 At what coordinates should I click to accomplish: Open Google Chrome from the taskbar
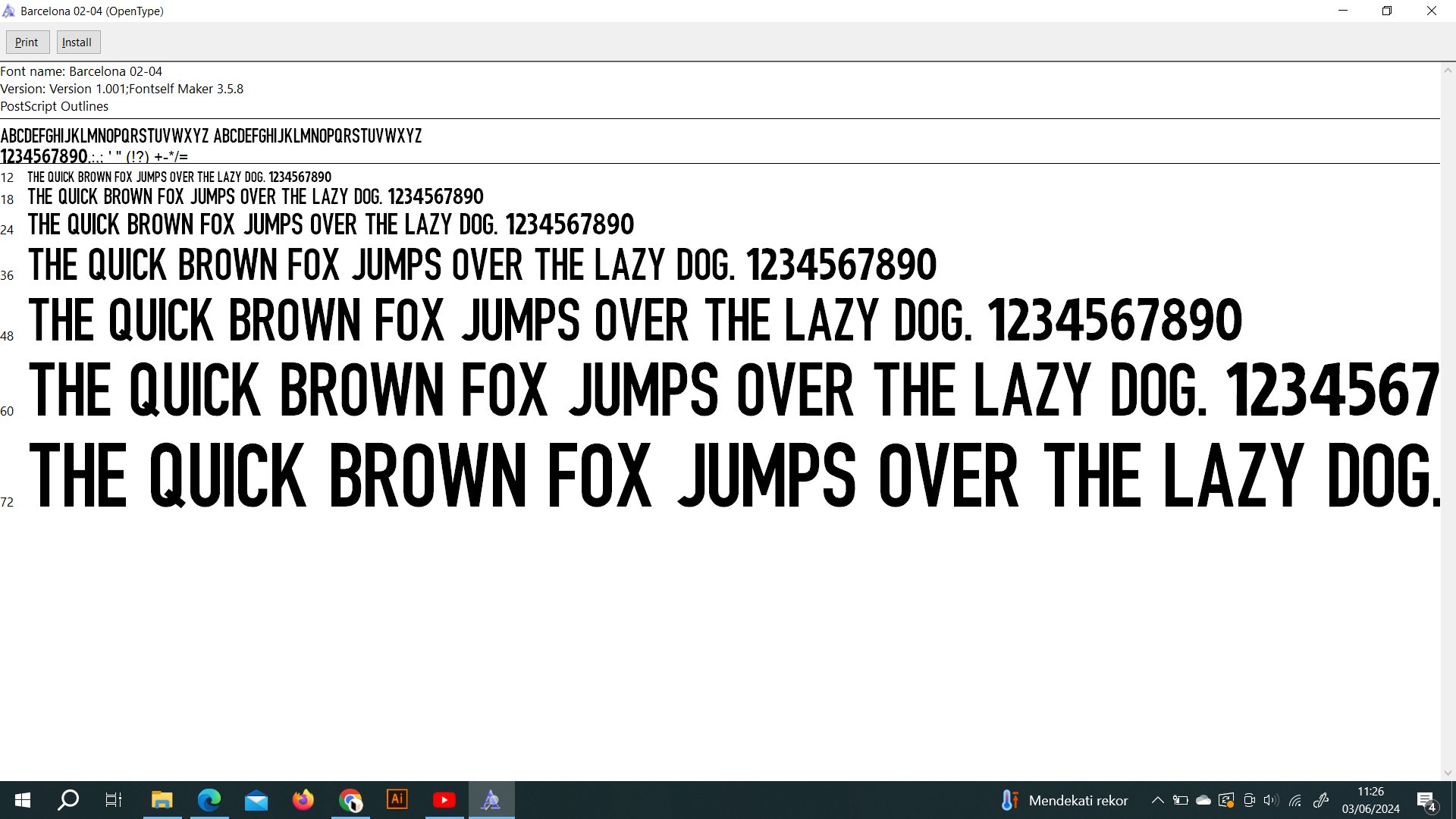click(350, 799)
